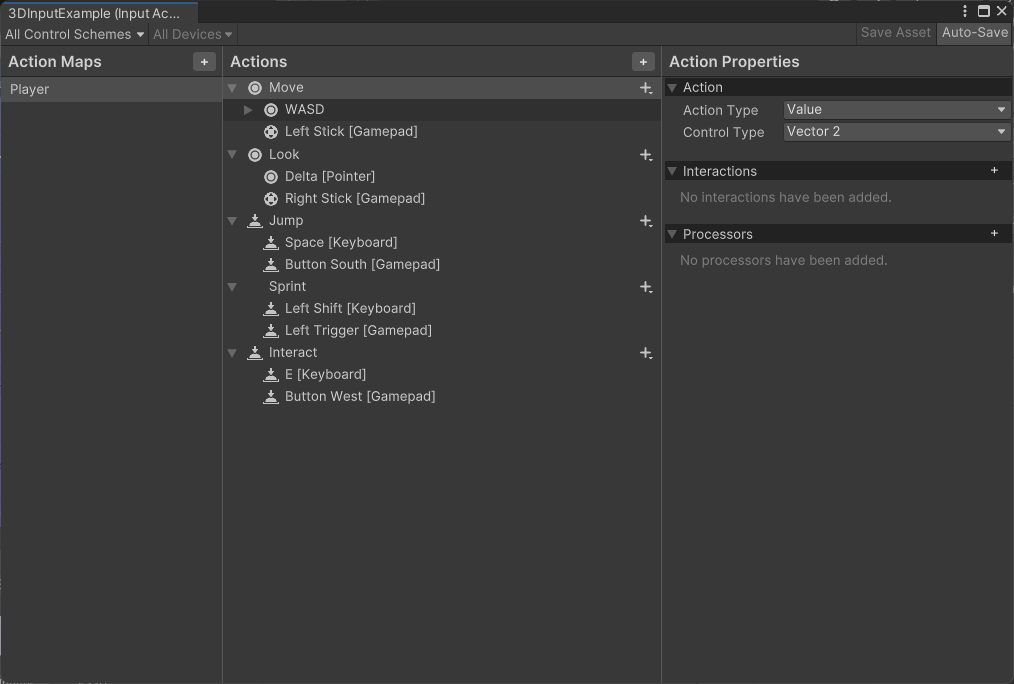The width and height of the screenshot is (1014, 684).
Task: Add a new interaction with plus icon
Action: tap(994, 171)
